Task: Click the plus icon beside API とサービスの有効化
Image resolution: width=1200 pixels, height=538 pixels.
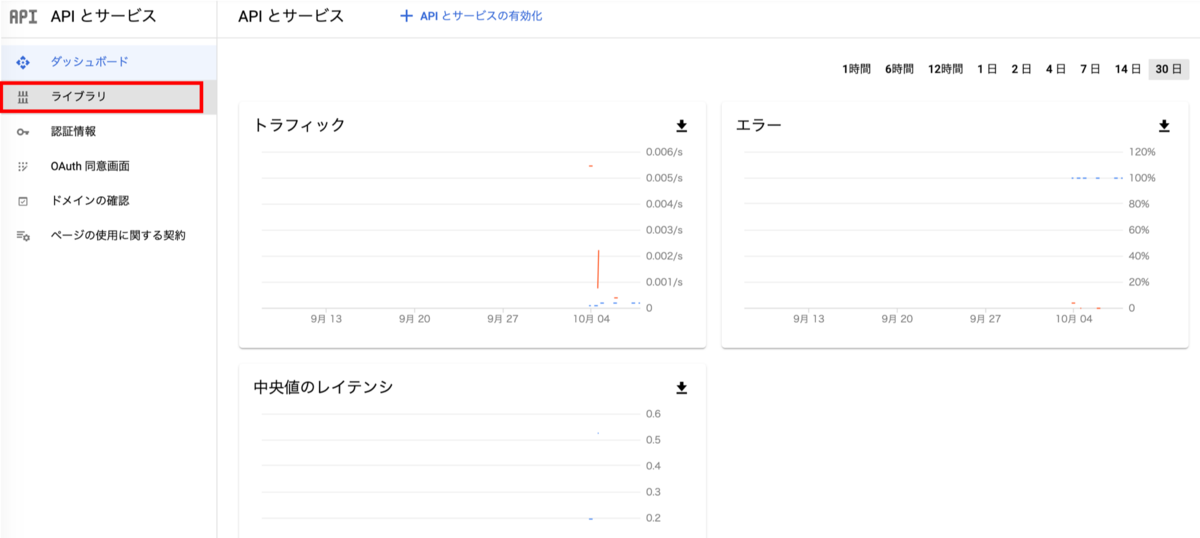Action: [x=406, y=16]
